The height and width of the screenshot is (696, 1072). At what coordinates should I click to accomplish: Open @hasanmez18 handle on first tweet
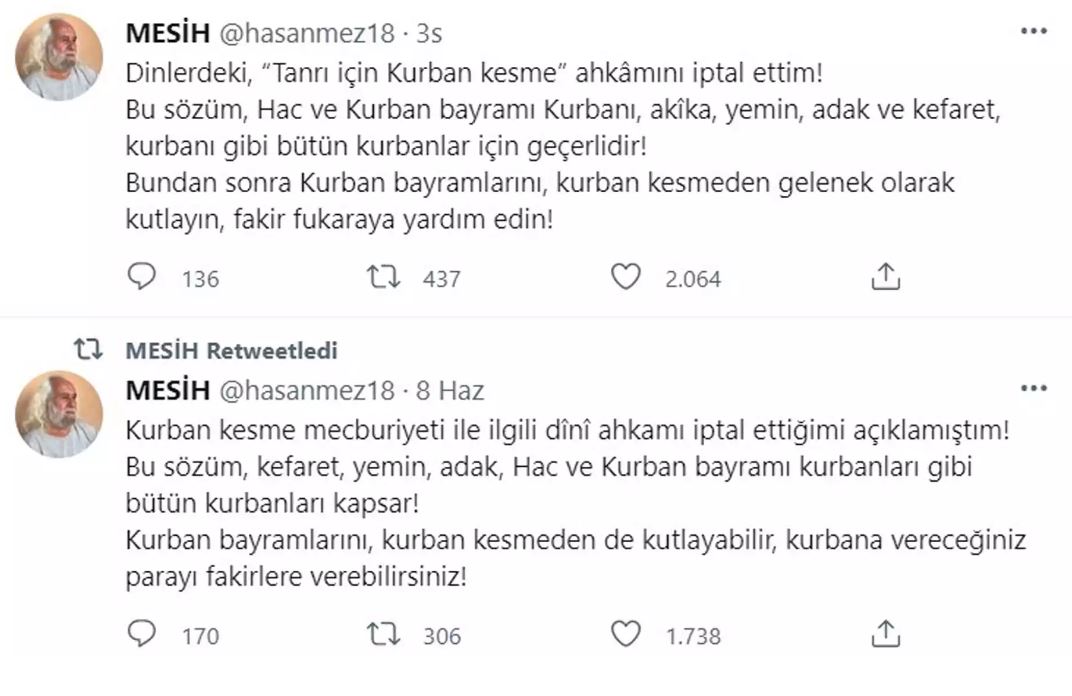point(307,33)
